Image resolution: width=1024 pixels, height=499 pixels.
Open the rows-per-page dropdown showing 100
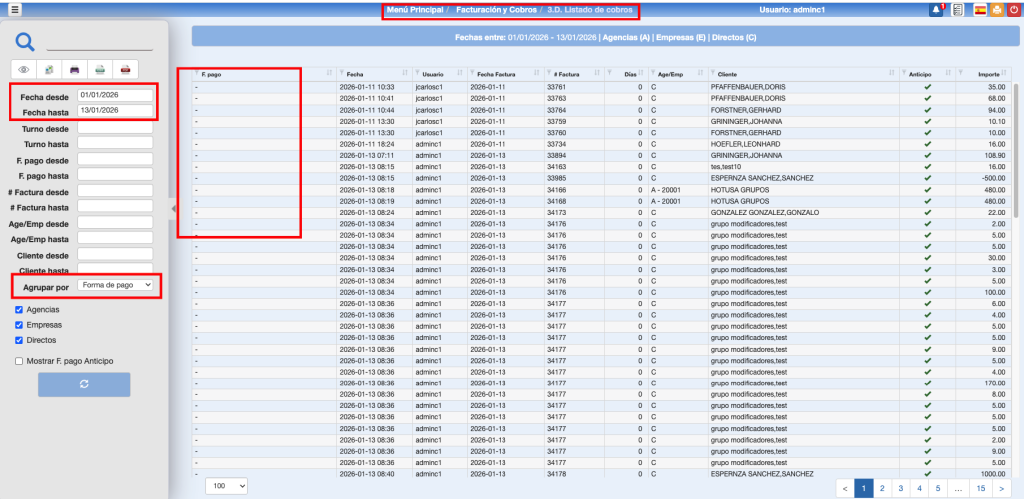click(x=226, y=485)
